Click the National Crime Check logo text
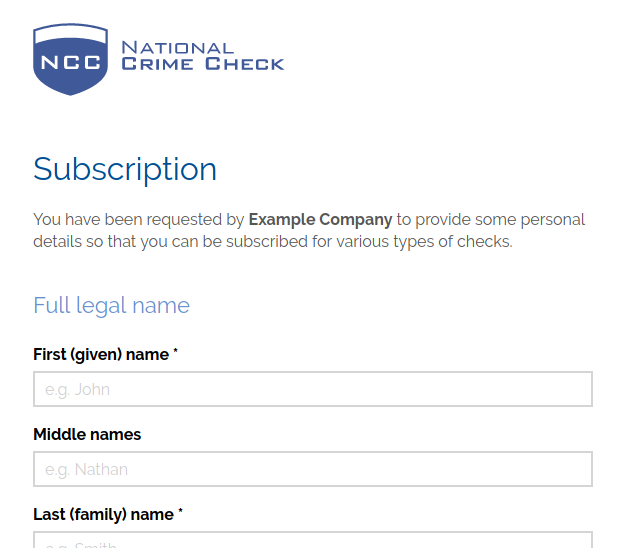 tap(202, 56)
